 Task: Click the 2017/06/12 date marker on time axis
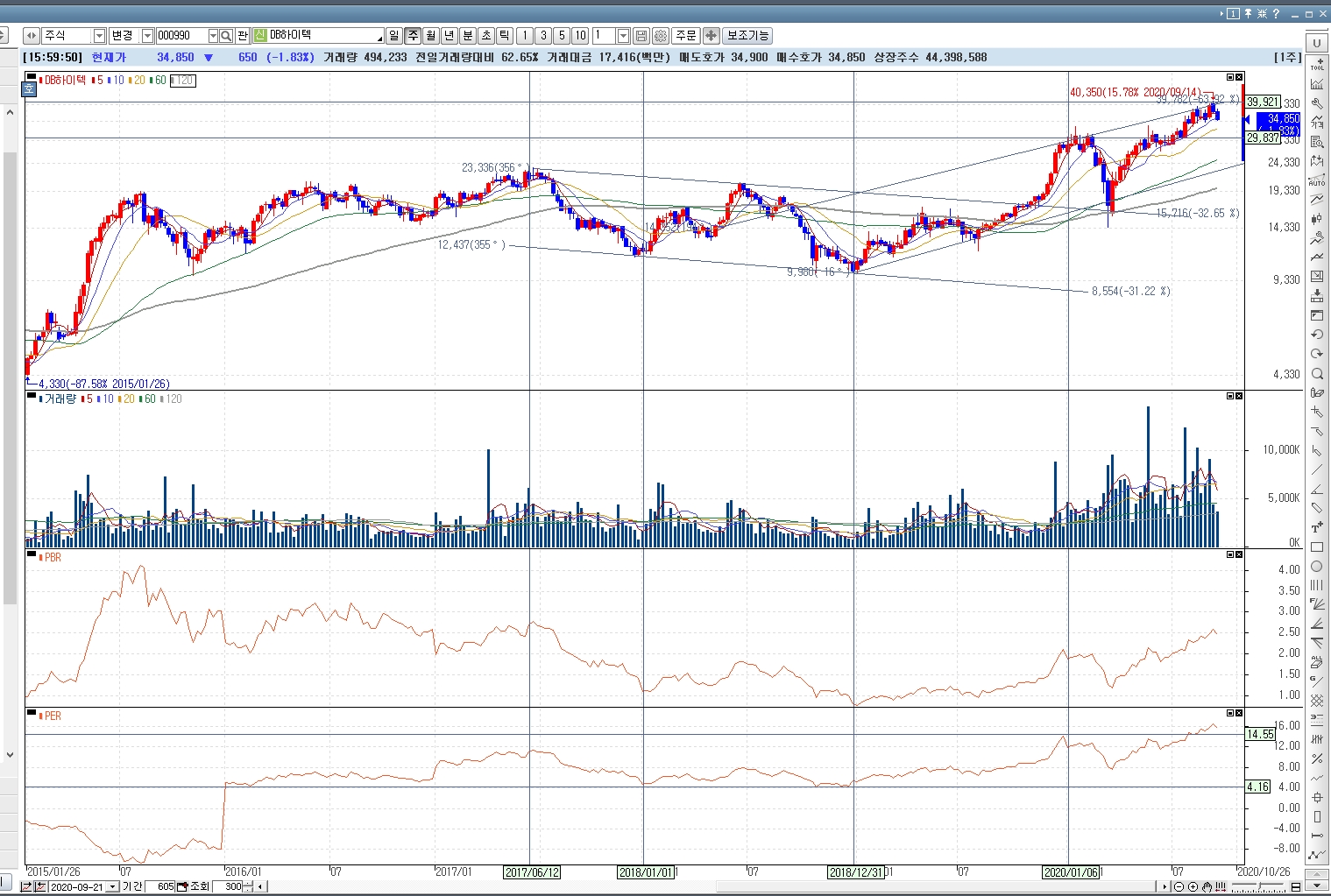tap(532, 872)
